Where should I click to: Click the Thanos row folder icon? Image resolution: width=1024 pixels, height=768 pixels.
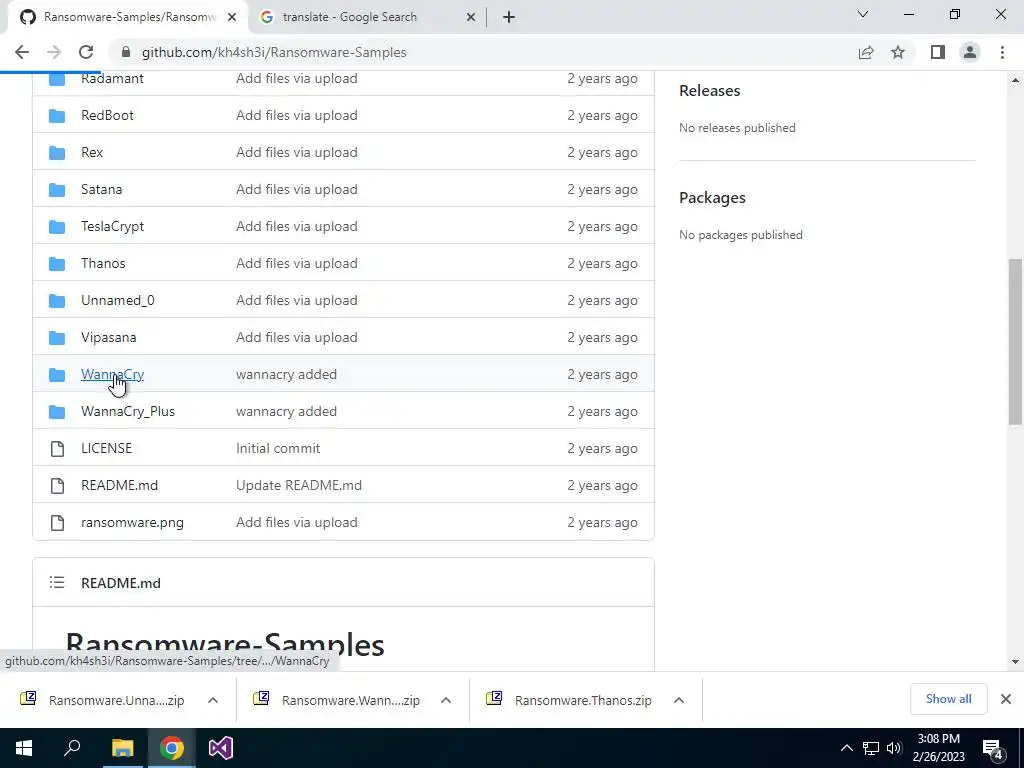coord(57,263)
